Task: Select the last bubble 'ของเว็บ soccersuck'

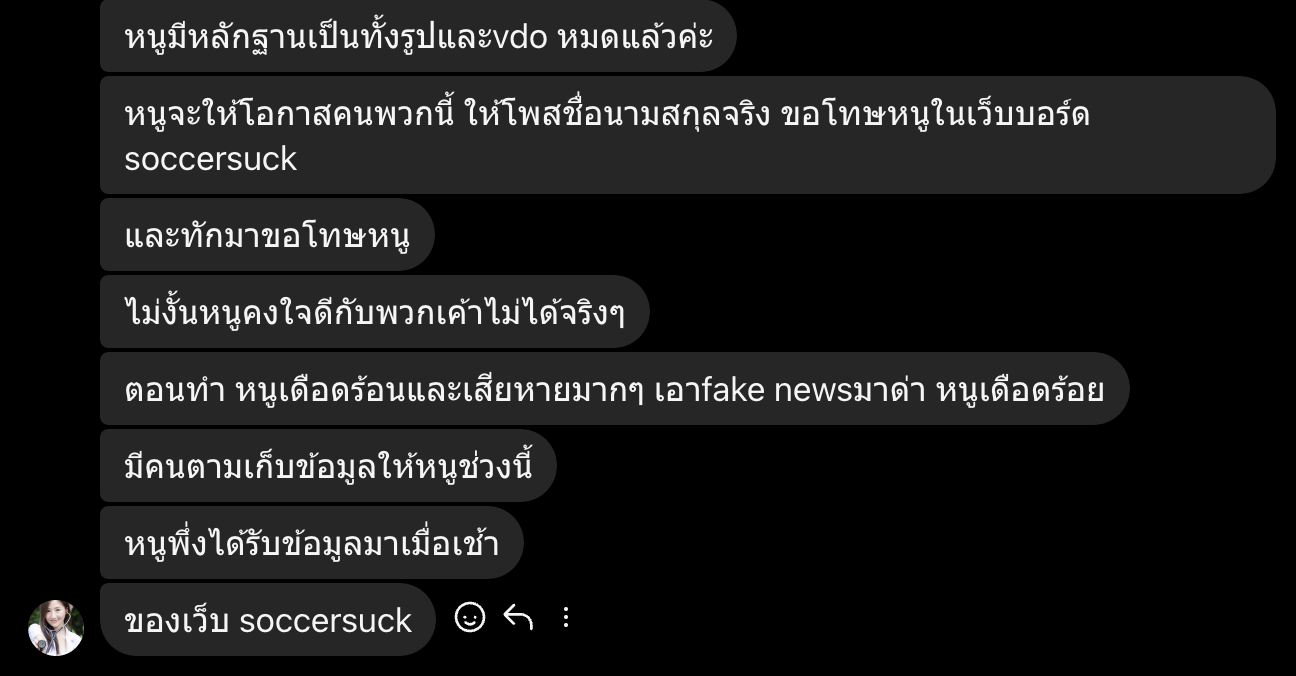Action: pos(268,620)
